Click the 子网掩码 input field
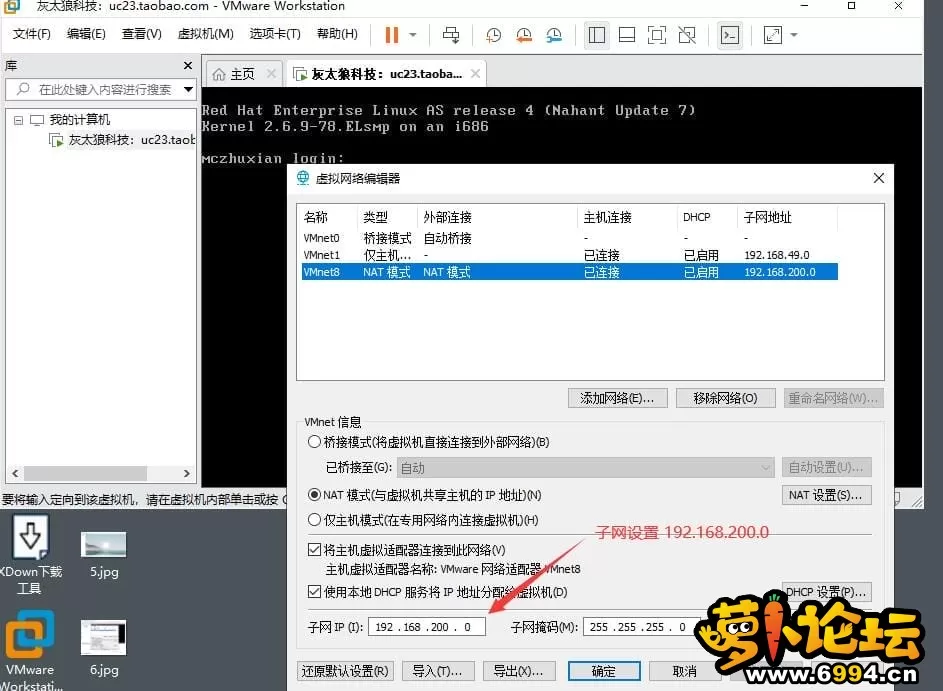 pyautogui.click(x=640, y=627)
